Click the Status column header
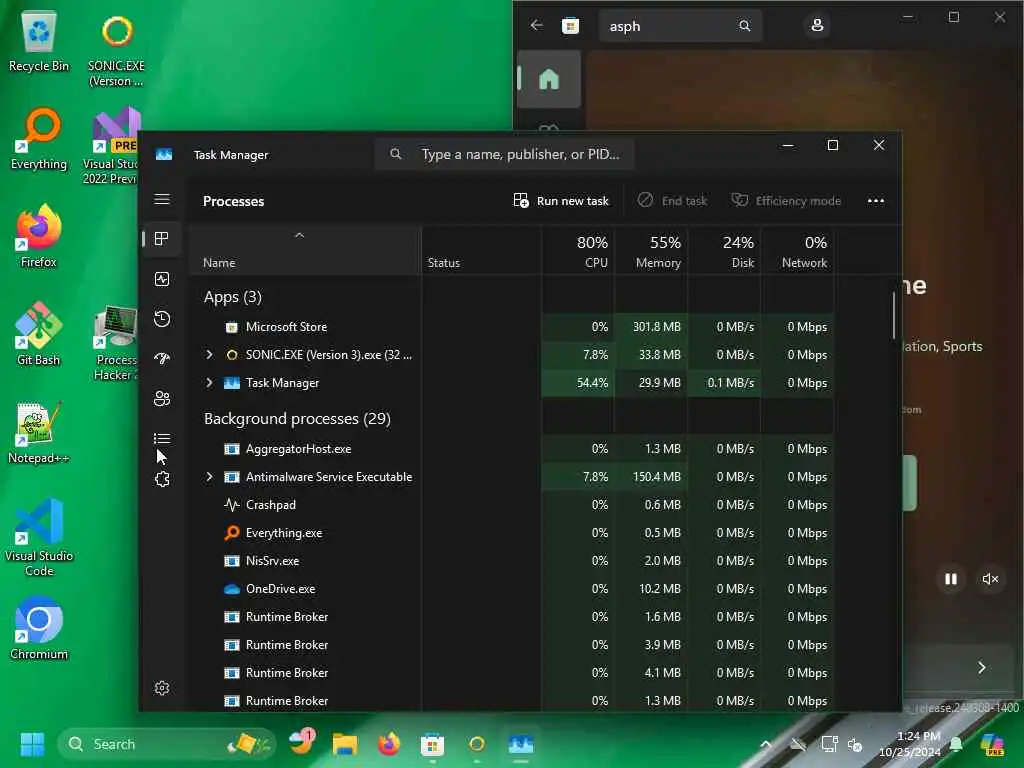The width and height of the screenshot is (1024, 768). tap(481, 251)
